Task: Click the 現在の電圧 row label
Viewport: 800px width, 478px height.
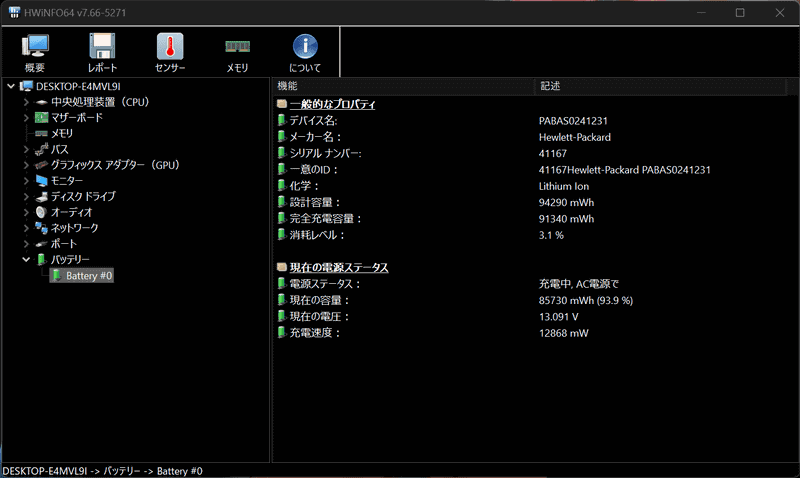Action: pyautogui.click(x=319, y=317)
